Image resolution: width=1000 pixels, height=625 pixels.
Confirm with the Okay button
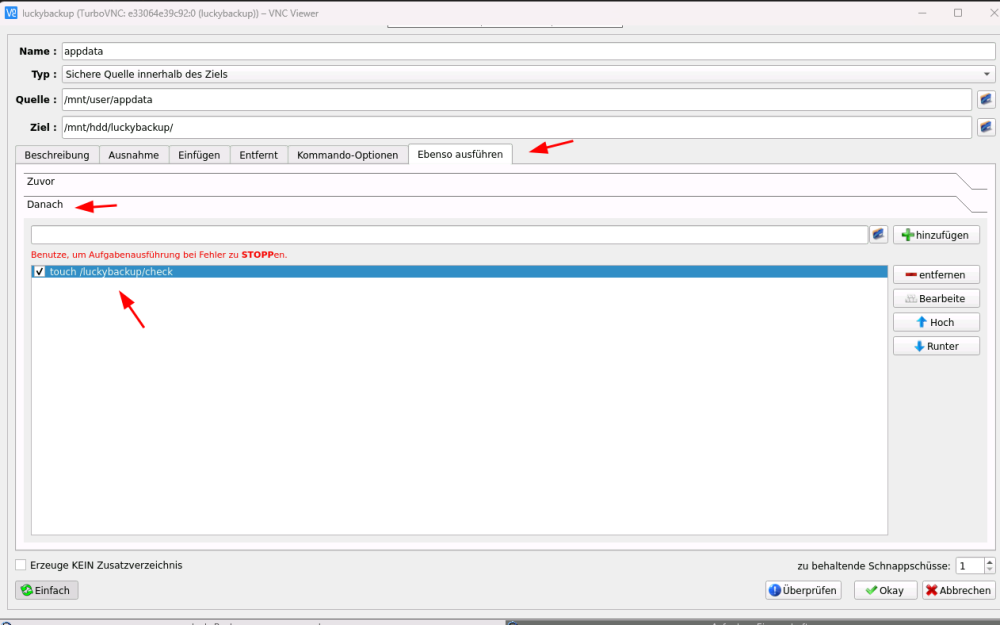point(885,591)
